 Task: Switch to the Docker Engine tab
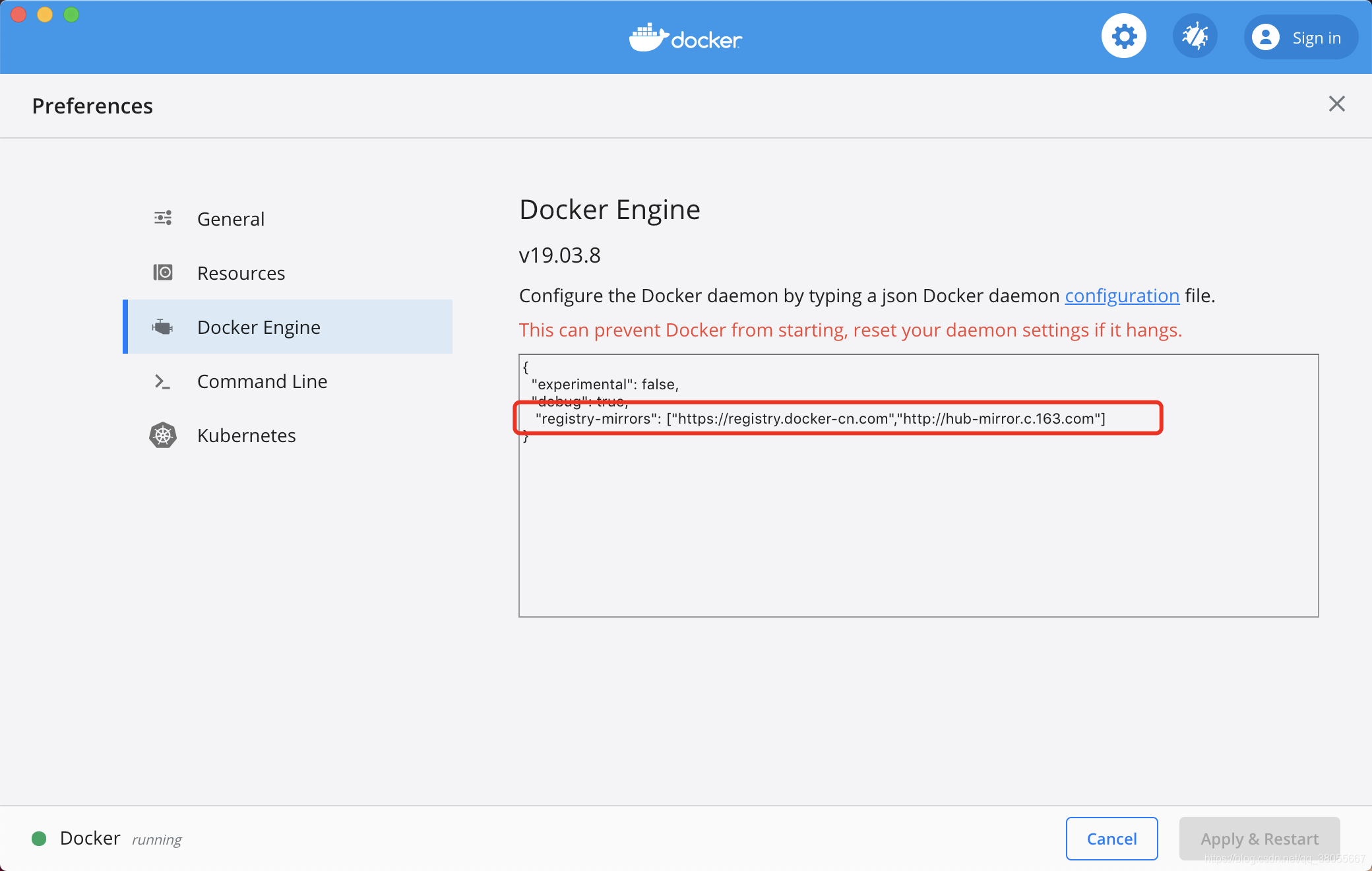pos(288,327)
